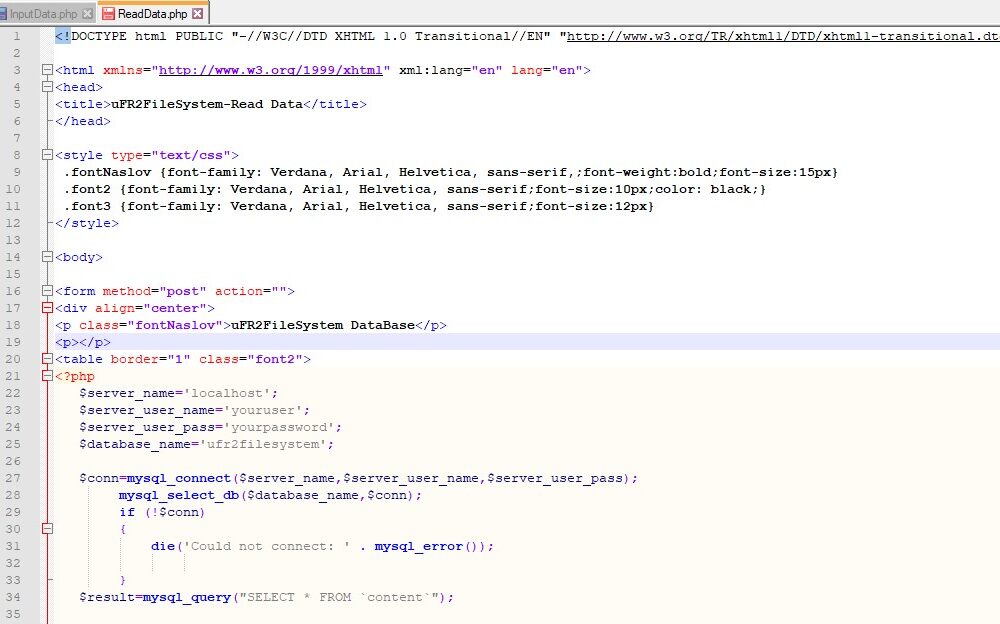Image resolution: width=1000 pixels, height=624 pixels.
Task: Open the xhtml1-transitional DTD URL in line 1
Action: click(x=783, y=36)
